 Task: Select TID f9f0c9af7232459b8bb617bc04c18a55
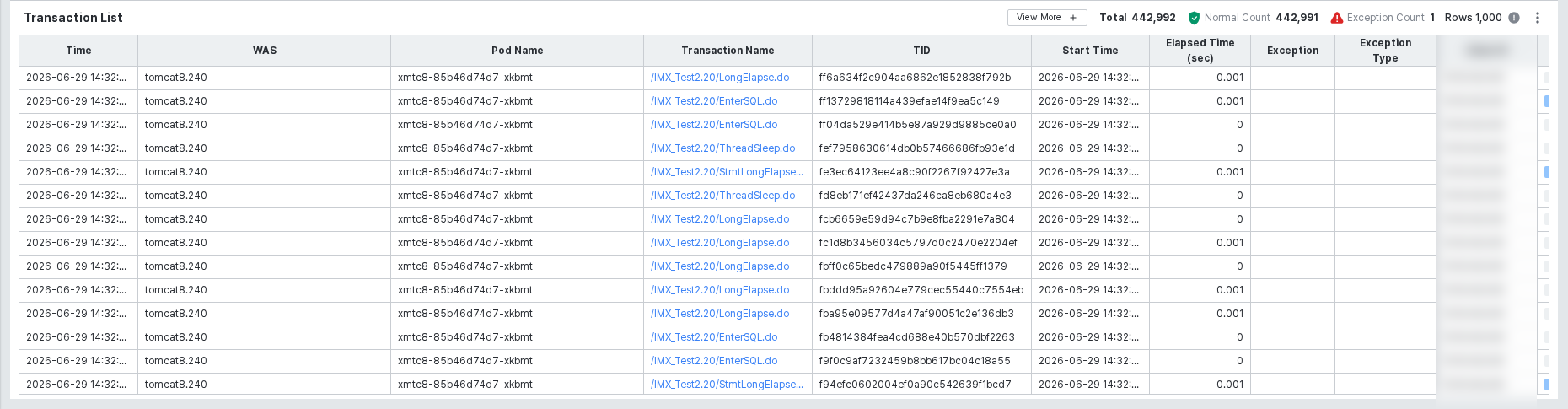click(915, 361)
